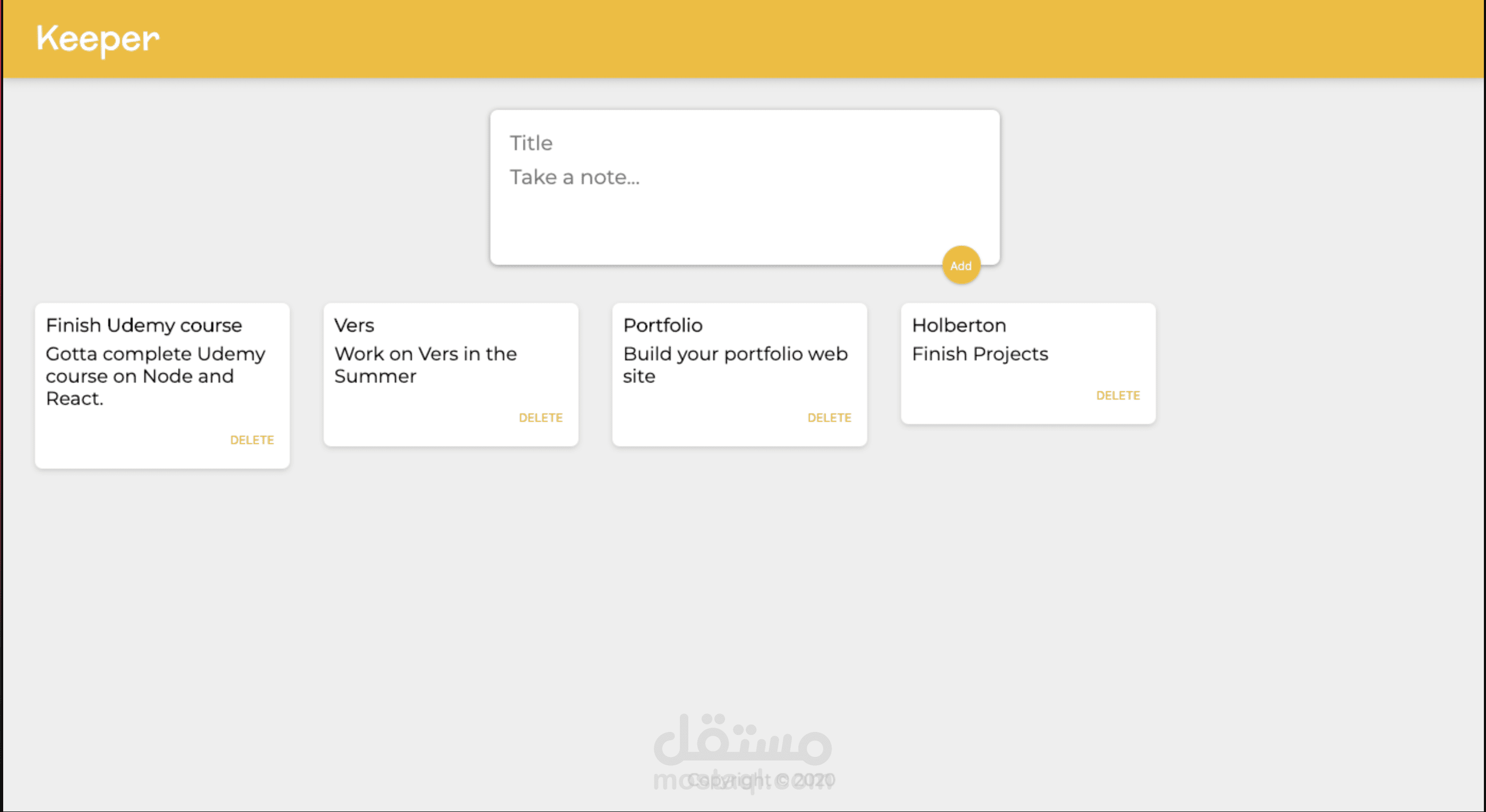The image size is (1486, 812).
Task: Click the yellow header bar
Action: coord(808,39)
